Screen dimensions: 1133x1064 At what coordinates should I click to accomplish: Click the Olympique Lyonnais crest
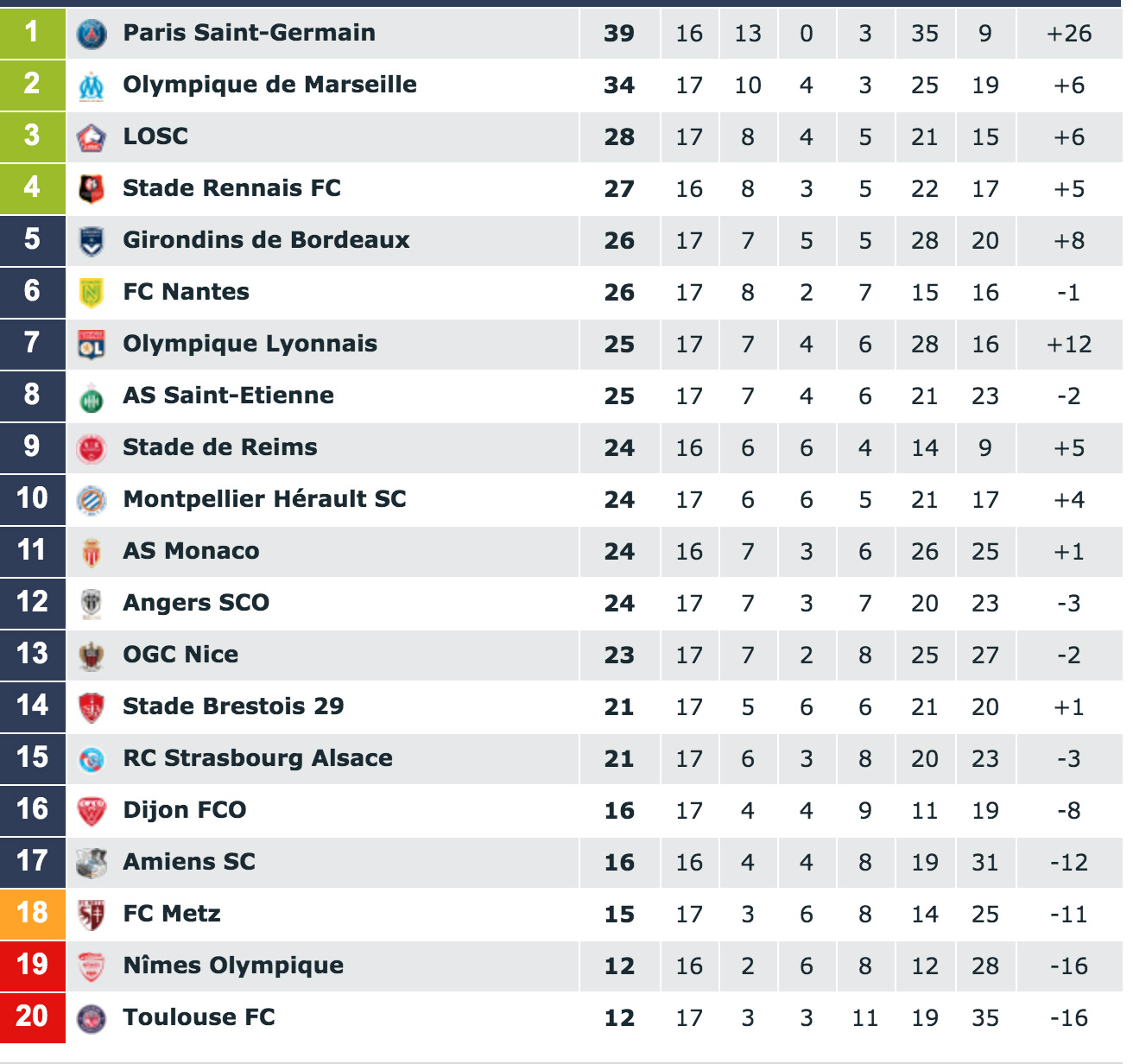(x=92, y=345)
